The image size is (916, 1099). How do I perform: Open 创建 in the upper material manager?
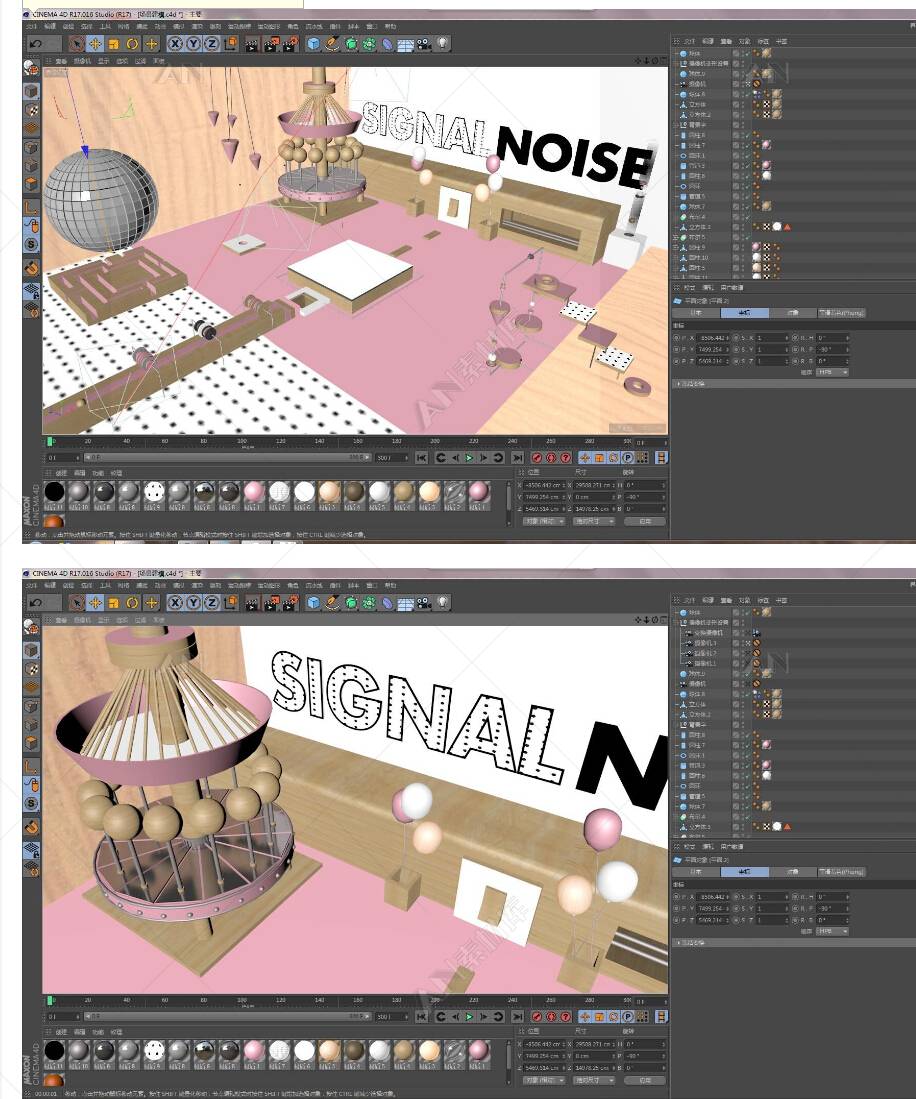tap(61, 473)
